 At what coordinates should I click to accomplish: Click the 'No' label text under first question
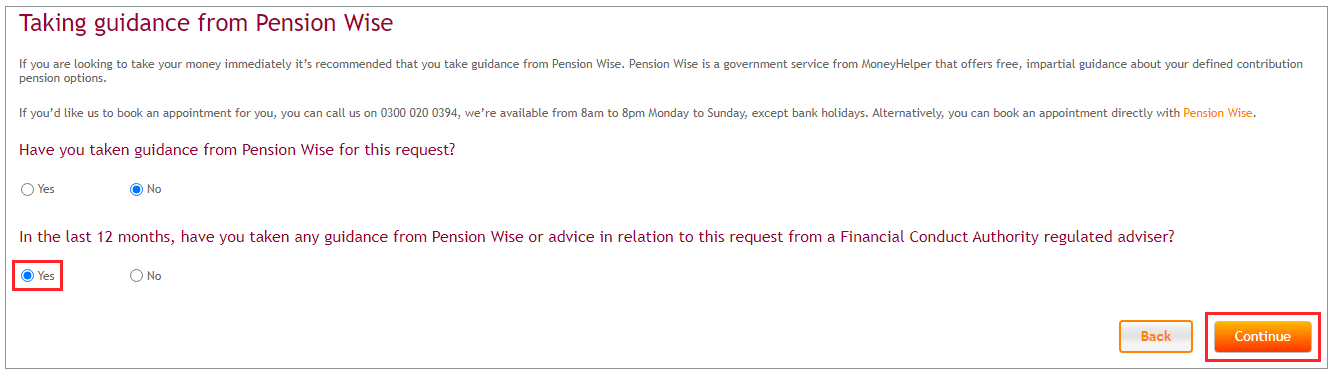click(x=154, y=190)
